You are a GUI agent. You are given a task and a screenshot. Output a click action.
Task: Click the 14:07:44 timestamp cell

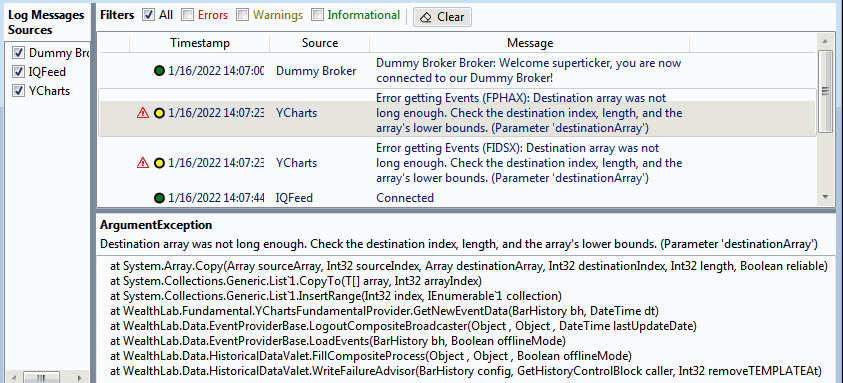point(216,198)
